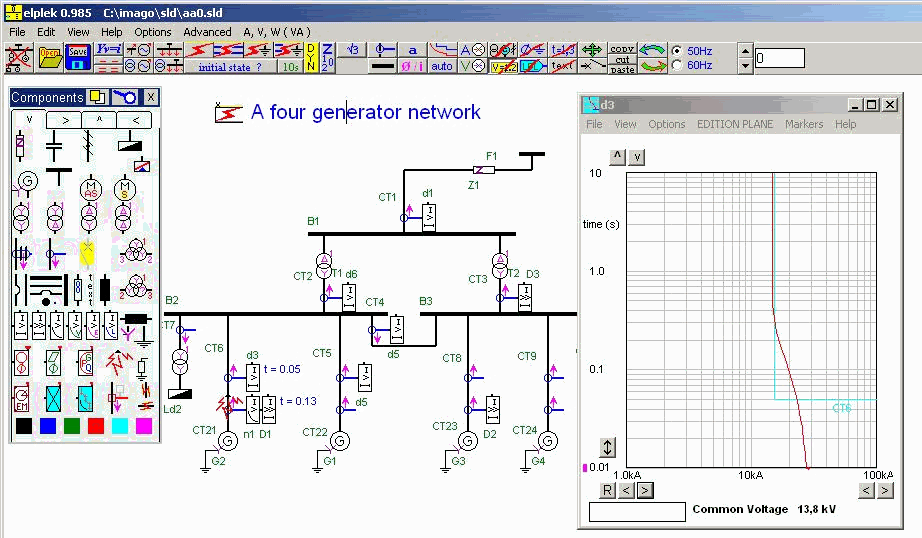Click the yellow DYN toolbar button
This screenshot has width=922, height=538.
pyautogui.click(x=312, y=58)
